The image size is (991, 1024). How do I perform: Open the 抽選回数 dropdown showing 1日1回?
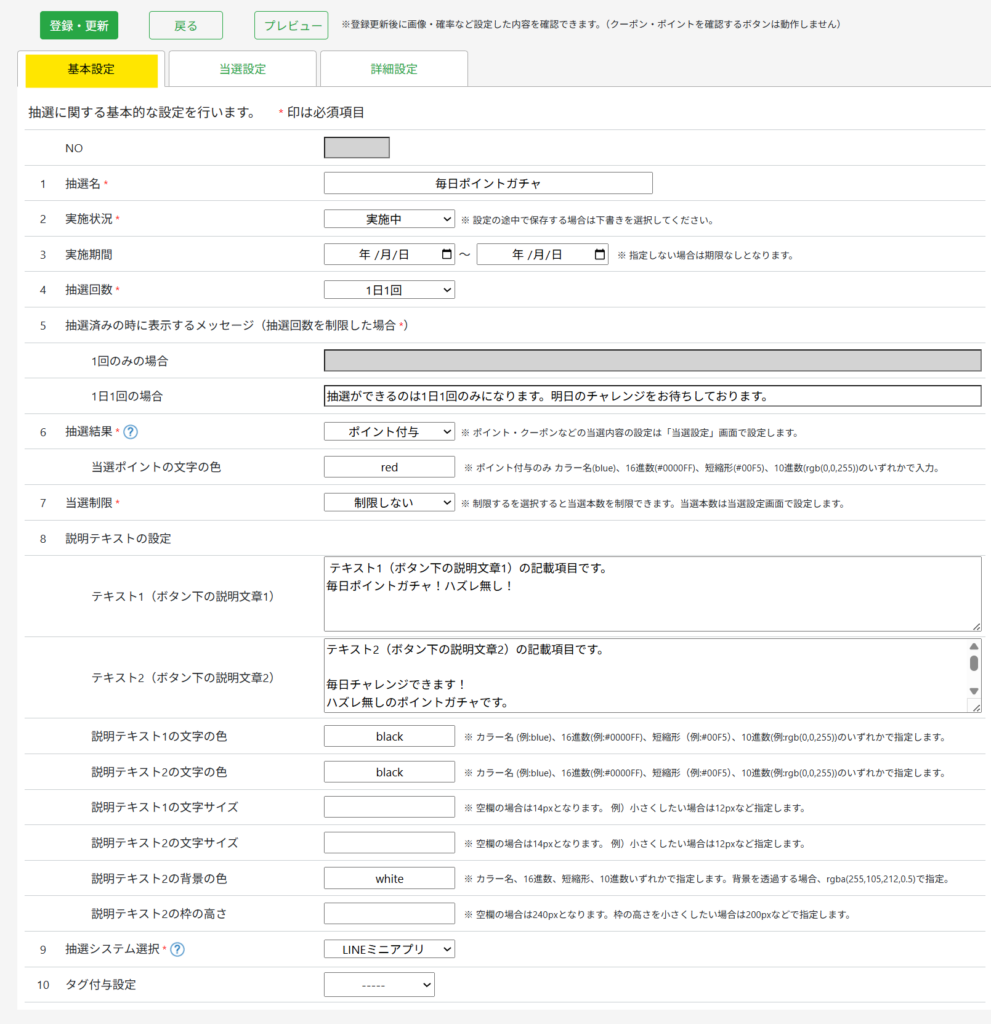point(389,289)
